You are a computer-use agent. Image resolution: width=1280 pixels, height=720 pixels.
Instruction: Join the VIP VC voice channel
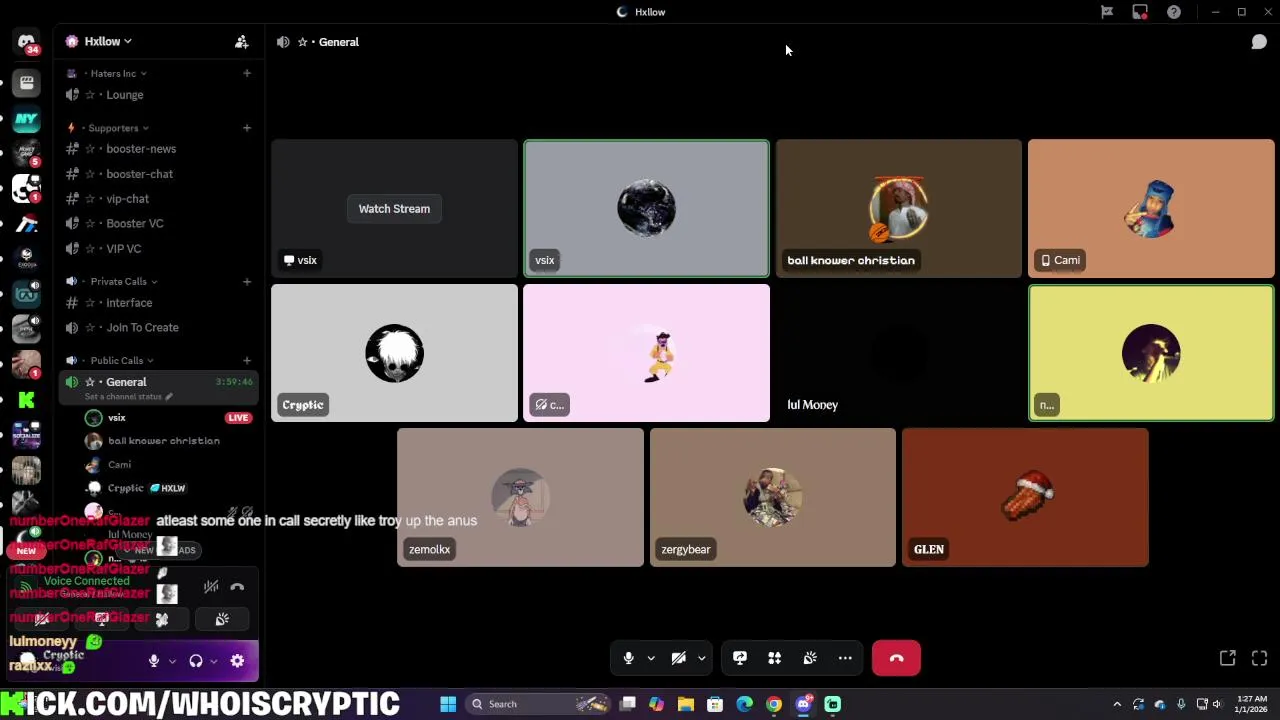coord(158,249)
